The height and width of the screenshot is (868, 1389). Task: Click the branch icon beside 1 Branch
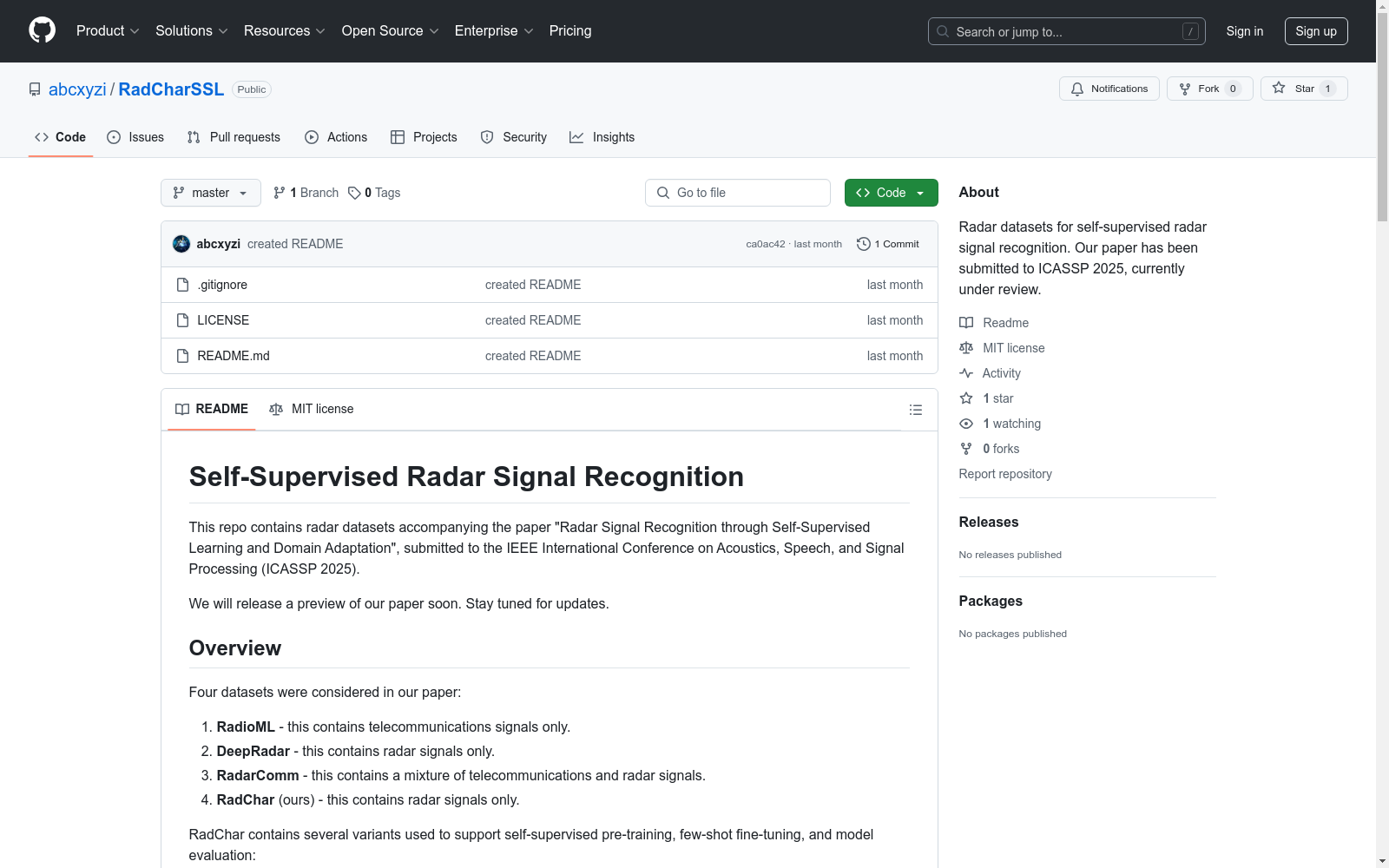(x=279, y=193)
